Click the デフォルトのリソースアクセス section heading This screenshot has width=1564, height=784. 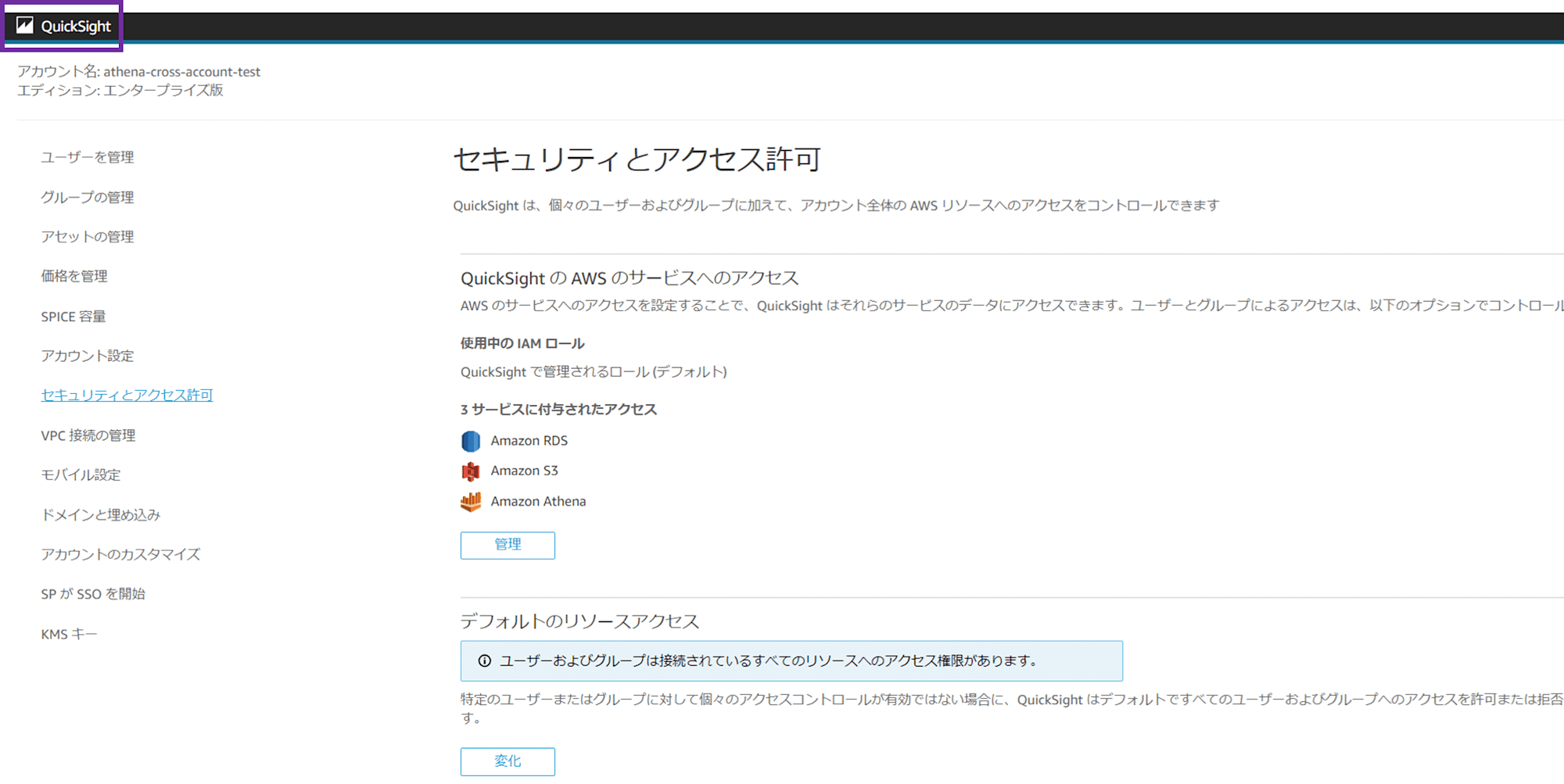579,621
